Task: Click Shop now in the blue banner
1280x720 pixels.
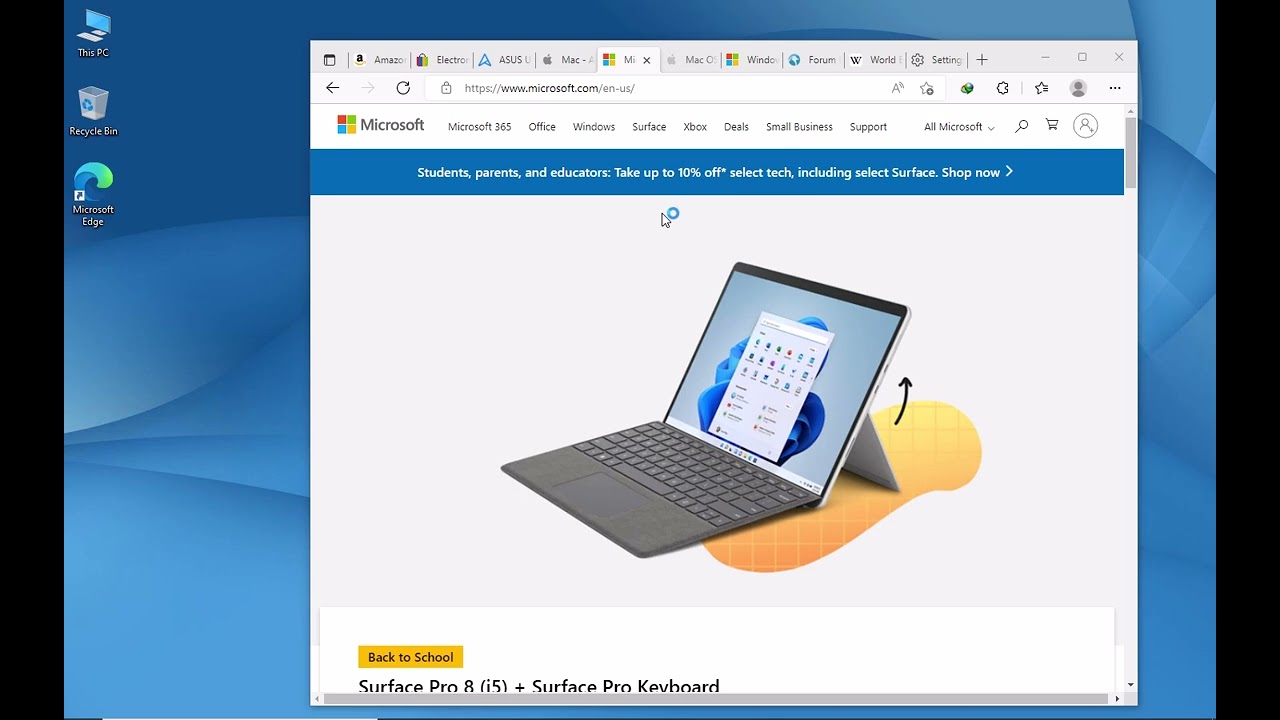Action: 977,172
